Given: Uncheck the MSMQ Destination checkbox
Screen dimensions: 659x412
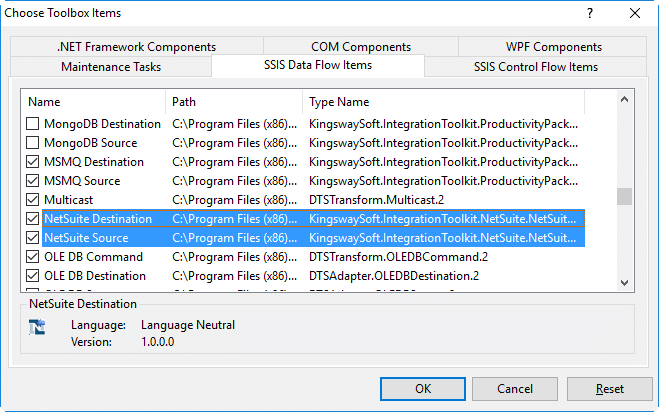Looking at the screenshot, I should point(32,161).
